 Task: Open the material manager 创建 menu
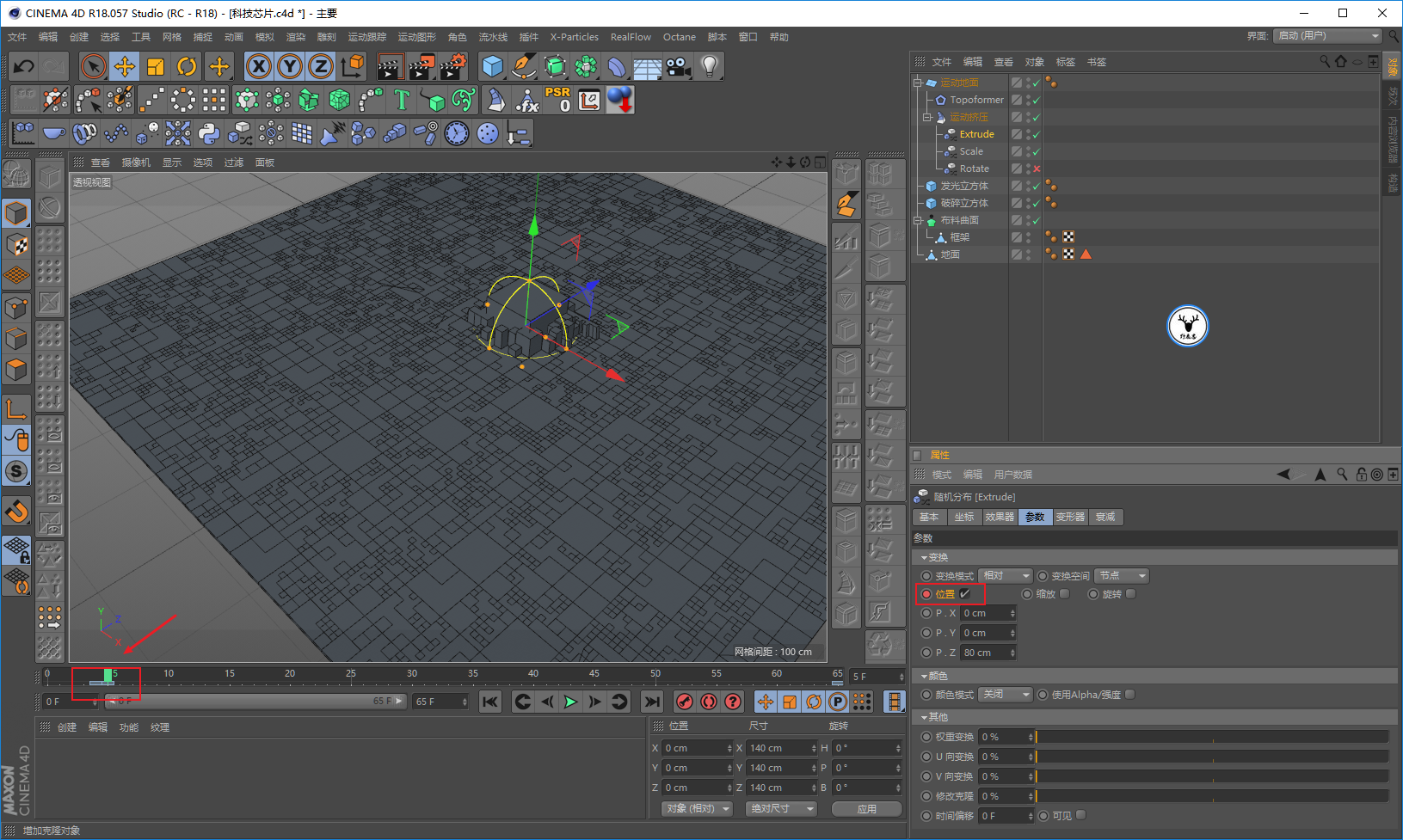pyautogui.click(x=67, y=727)
